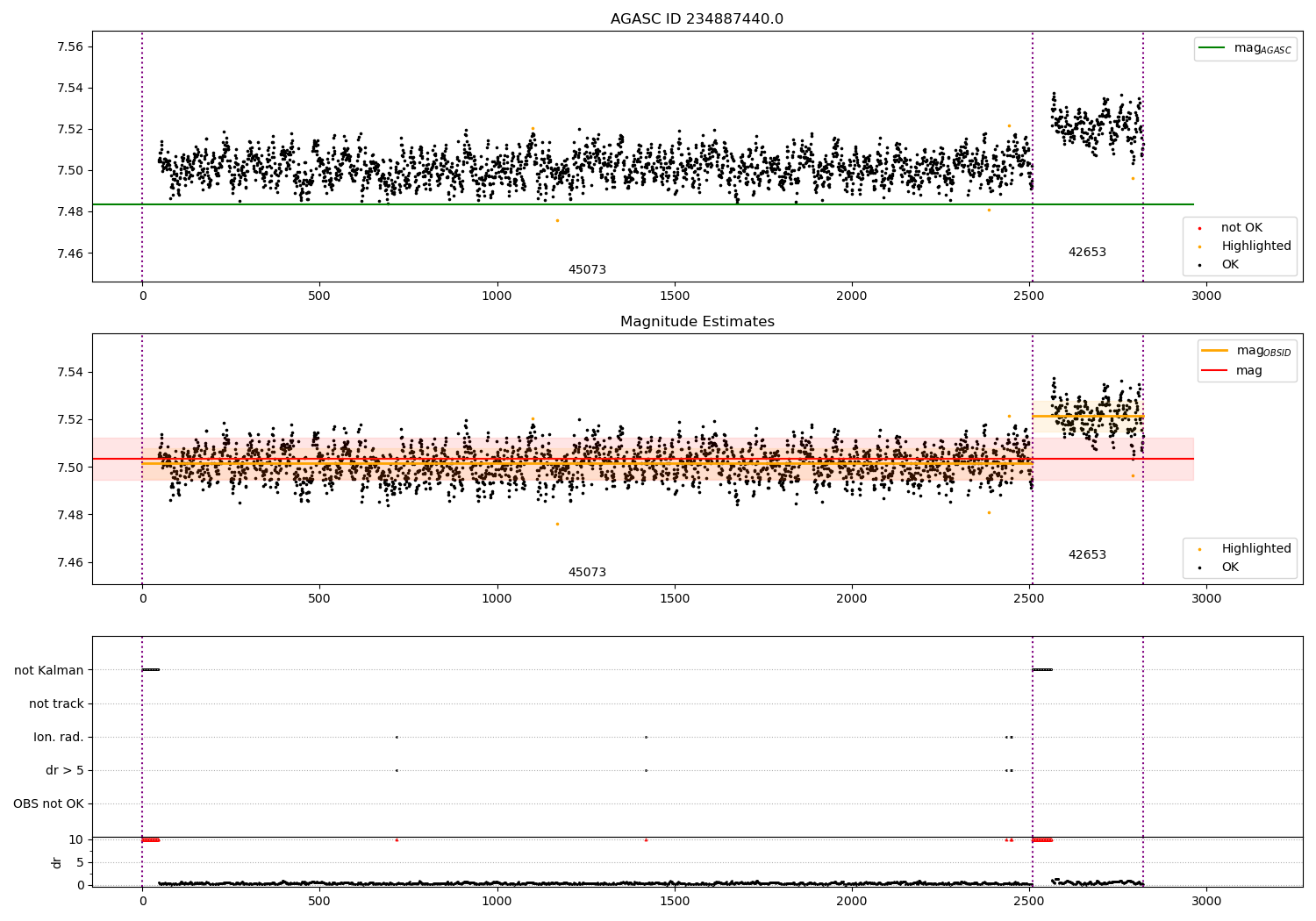Click 'Highlighted' legend entry in Magnitude Estimates plot

(1255, 549)
